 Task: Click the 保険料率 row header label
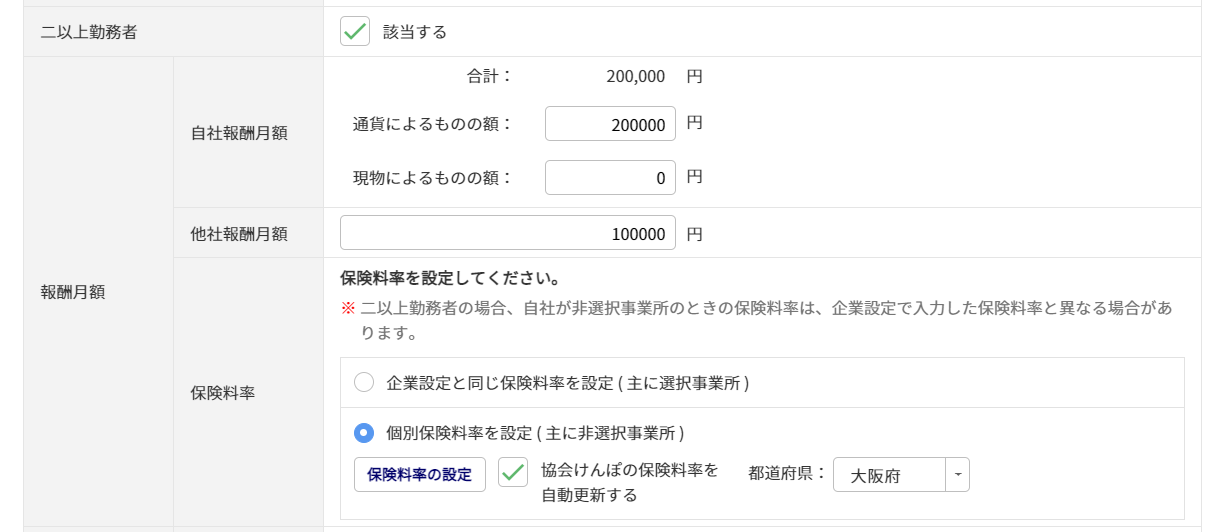(x=223, y=392)
